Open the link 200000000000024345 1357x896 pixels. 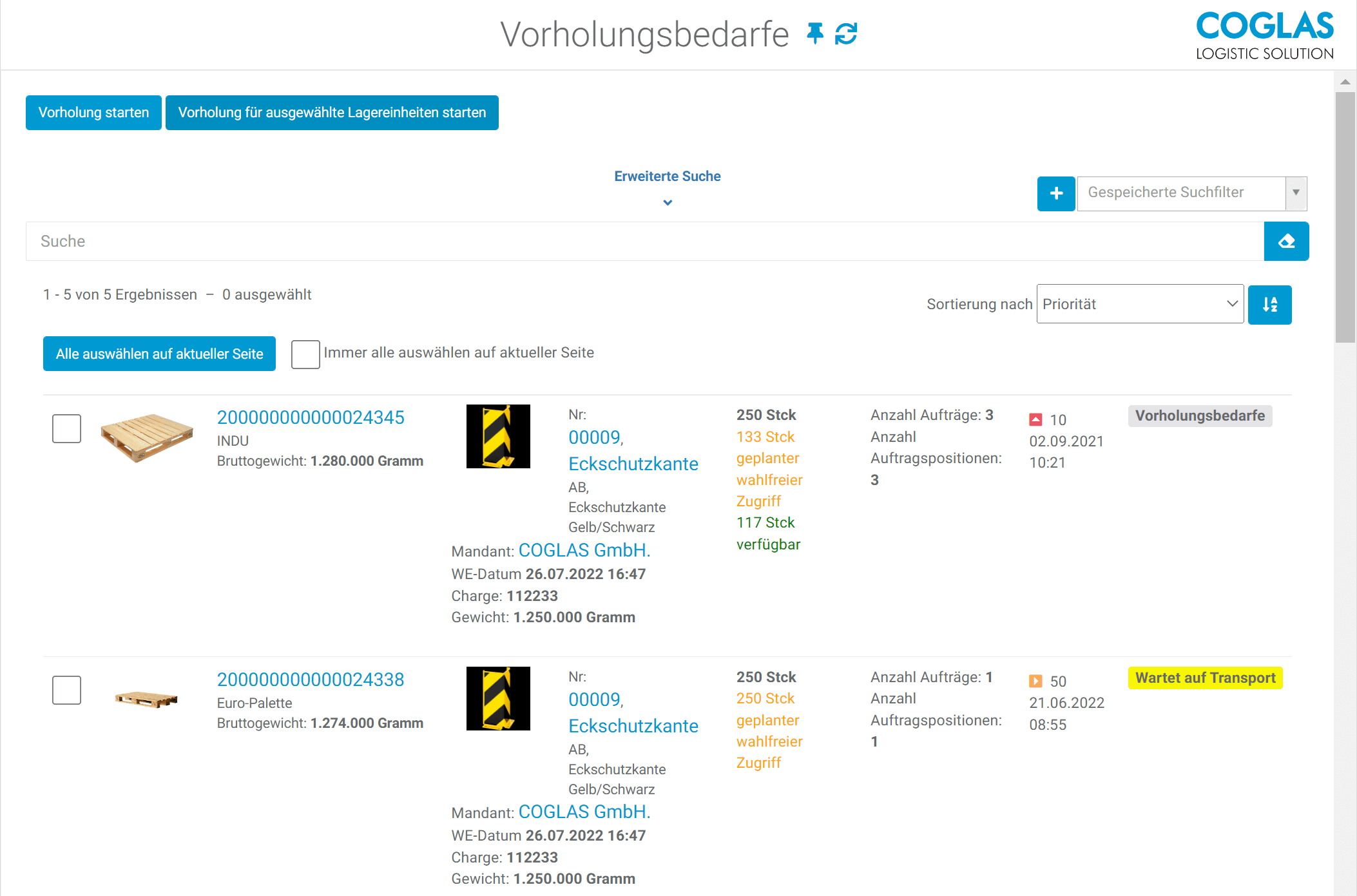[x=311, y=417]
